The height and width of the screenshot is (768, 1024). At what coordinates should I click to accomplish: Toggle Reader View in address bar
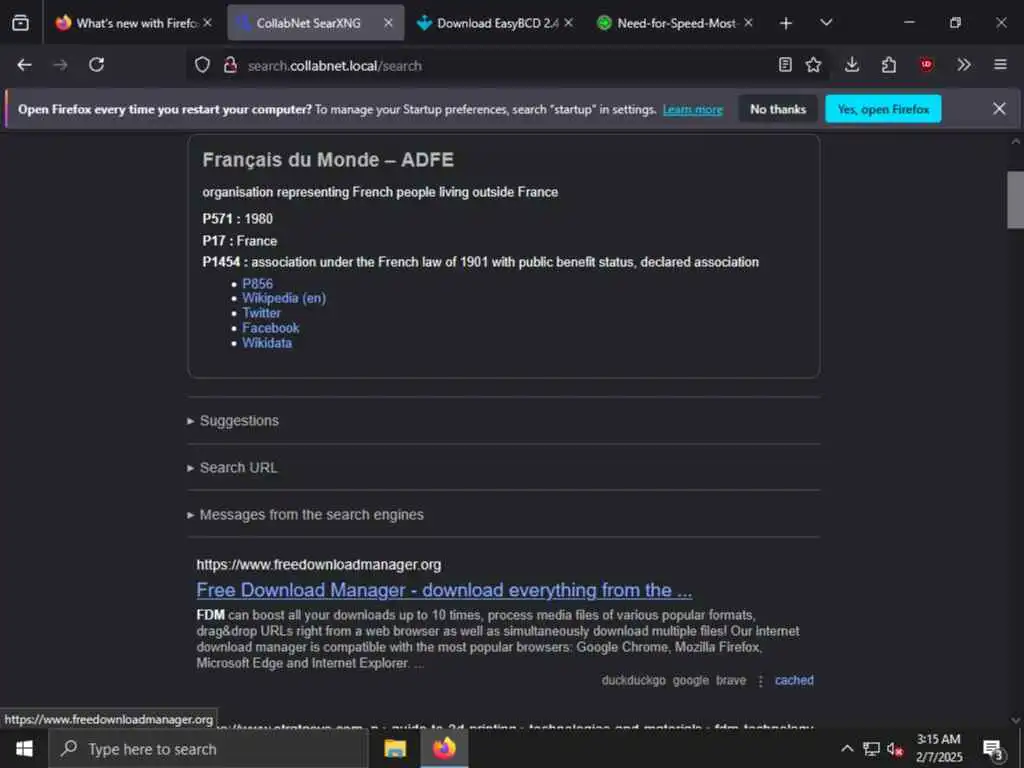[785, 65]
